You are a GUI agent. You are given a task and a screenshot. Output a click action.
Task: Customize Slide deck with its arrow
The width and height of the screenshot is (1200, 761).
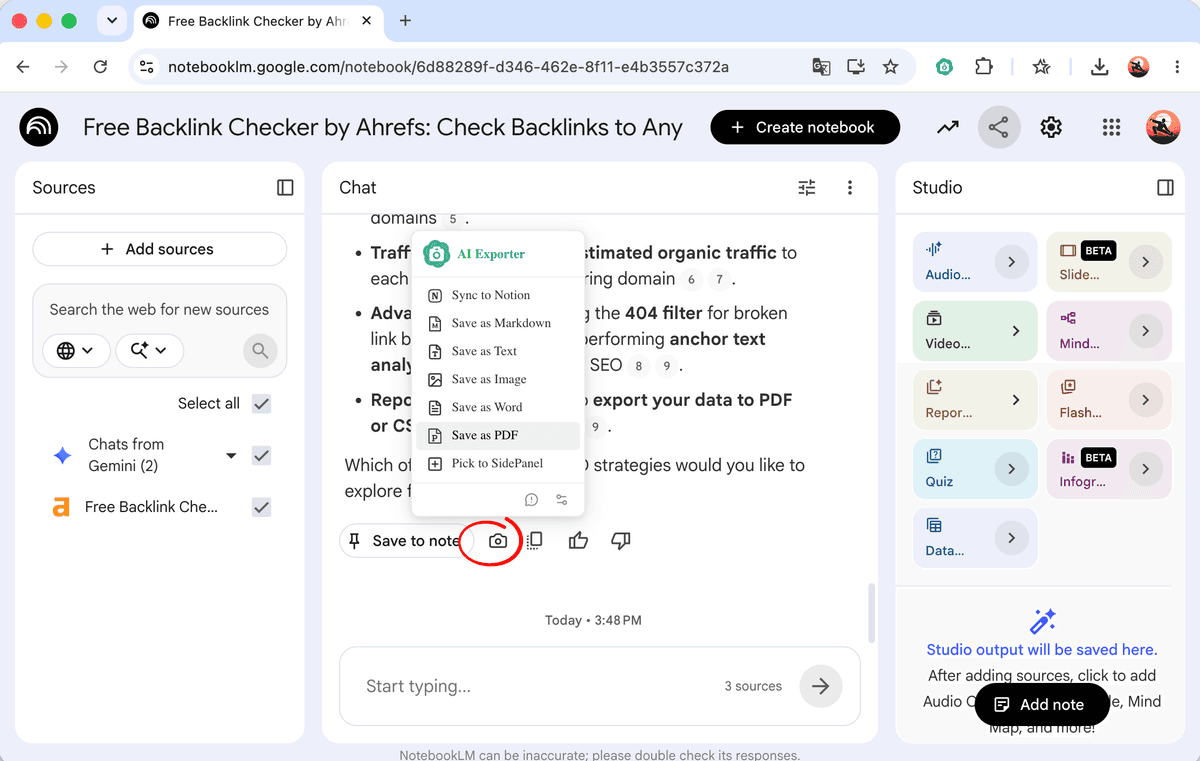(1146, 262)
